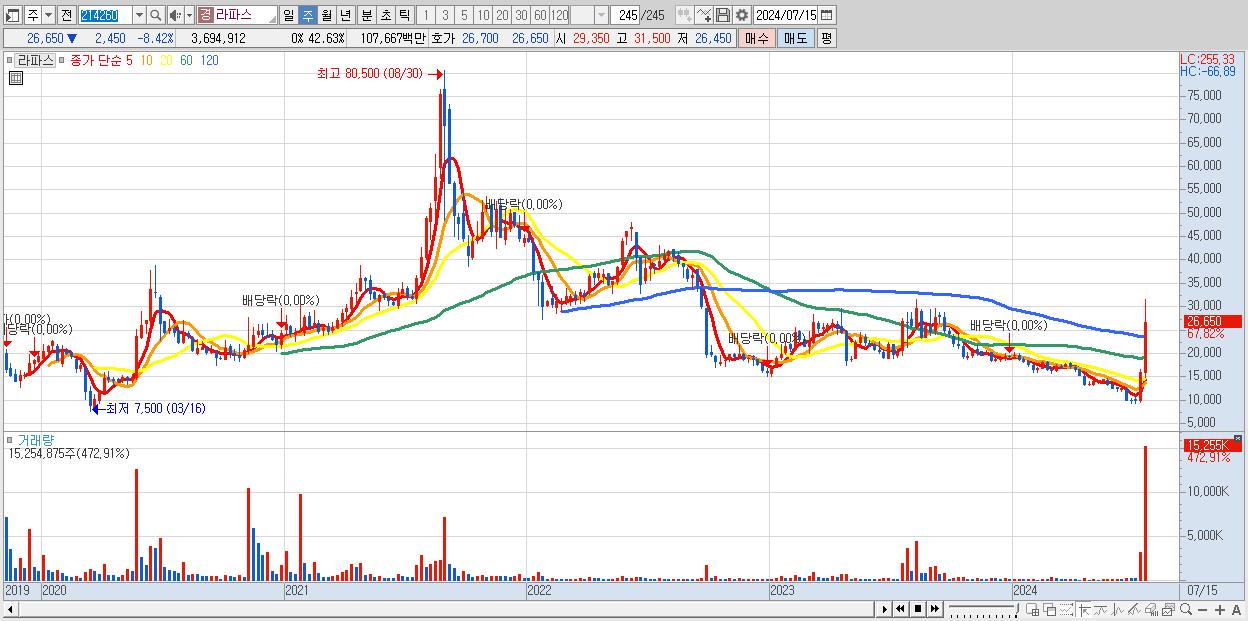Image resolution: width=1248 pixels, height=621 pixels.
Task: Click the magnifier stock search icon
Action: 155,15
